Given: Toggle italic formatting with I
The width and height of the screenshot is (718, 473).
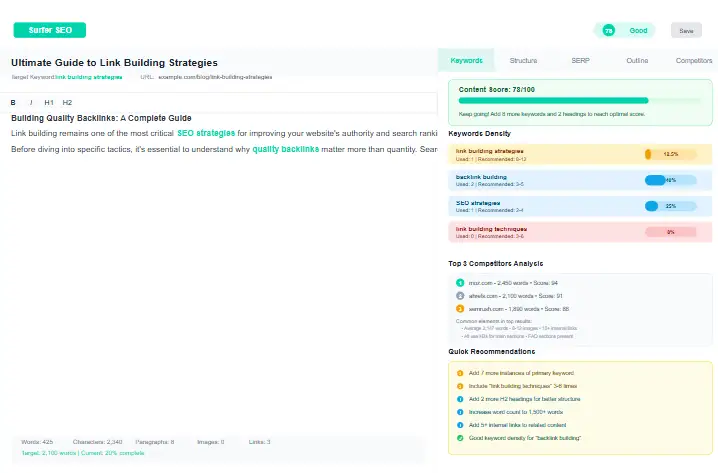Looking at the screenshot, I should [x=31, y=103].
